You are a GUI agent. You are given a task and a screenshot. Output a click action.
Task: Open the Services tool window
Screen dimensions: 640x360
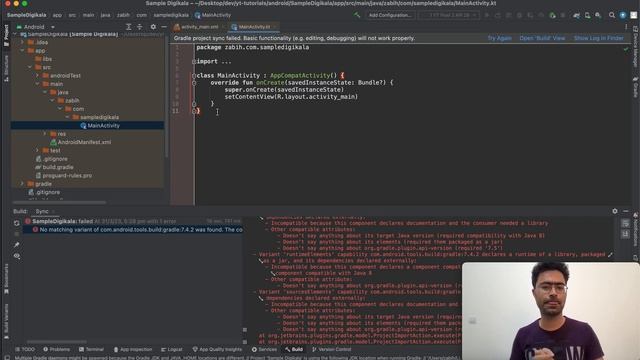264,349
